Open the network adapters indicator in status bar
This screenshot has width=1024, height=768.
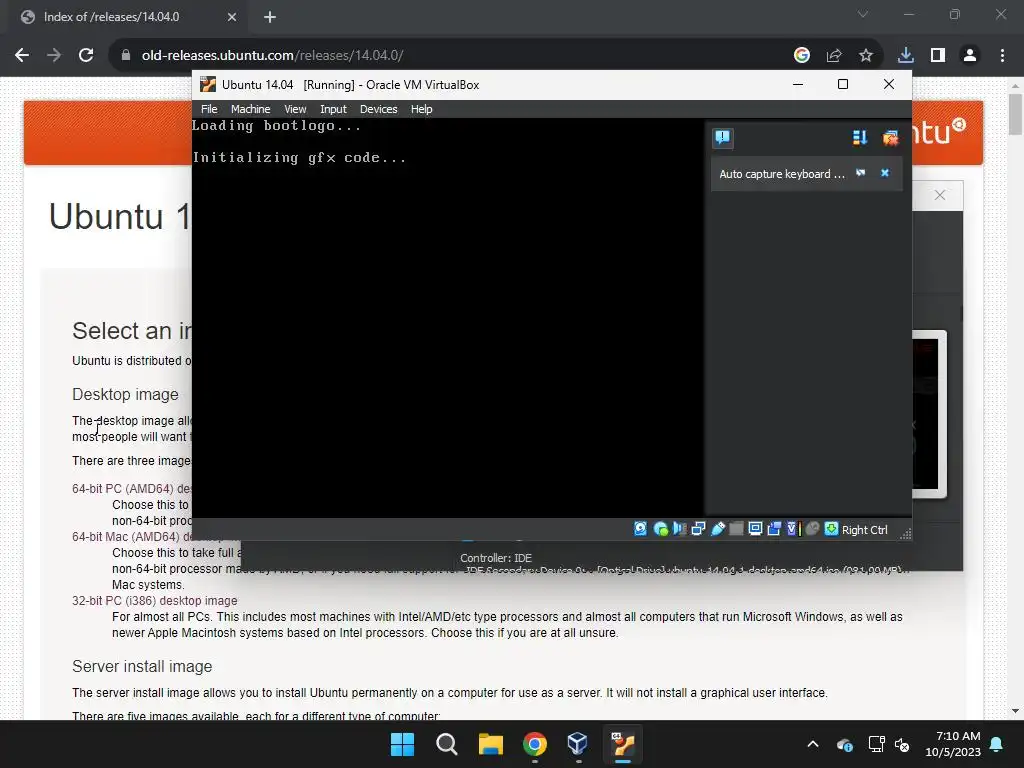[698, 529]
